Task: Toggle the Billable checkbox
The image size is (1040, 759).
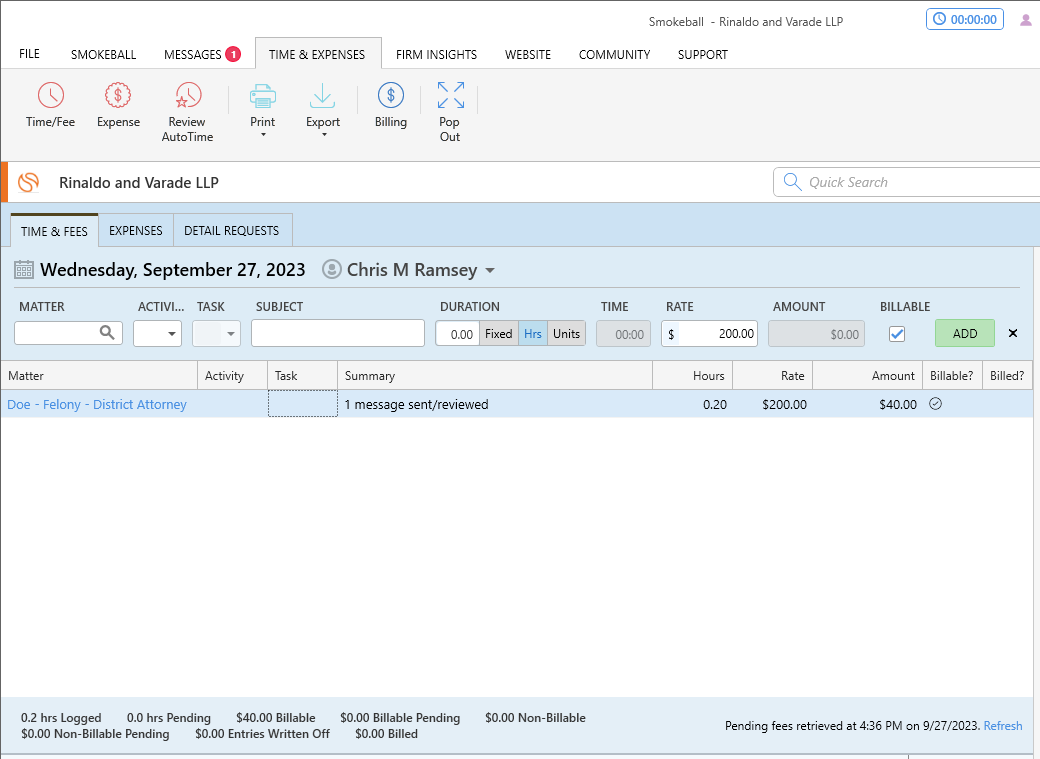Action: tap(897, 334)
